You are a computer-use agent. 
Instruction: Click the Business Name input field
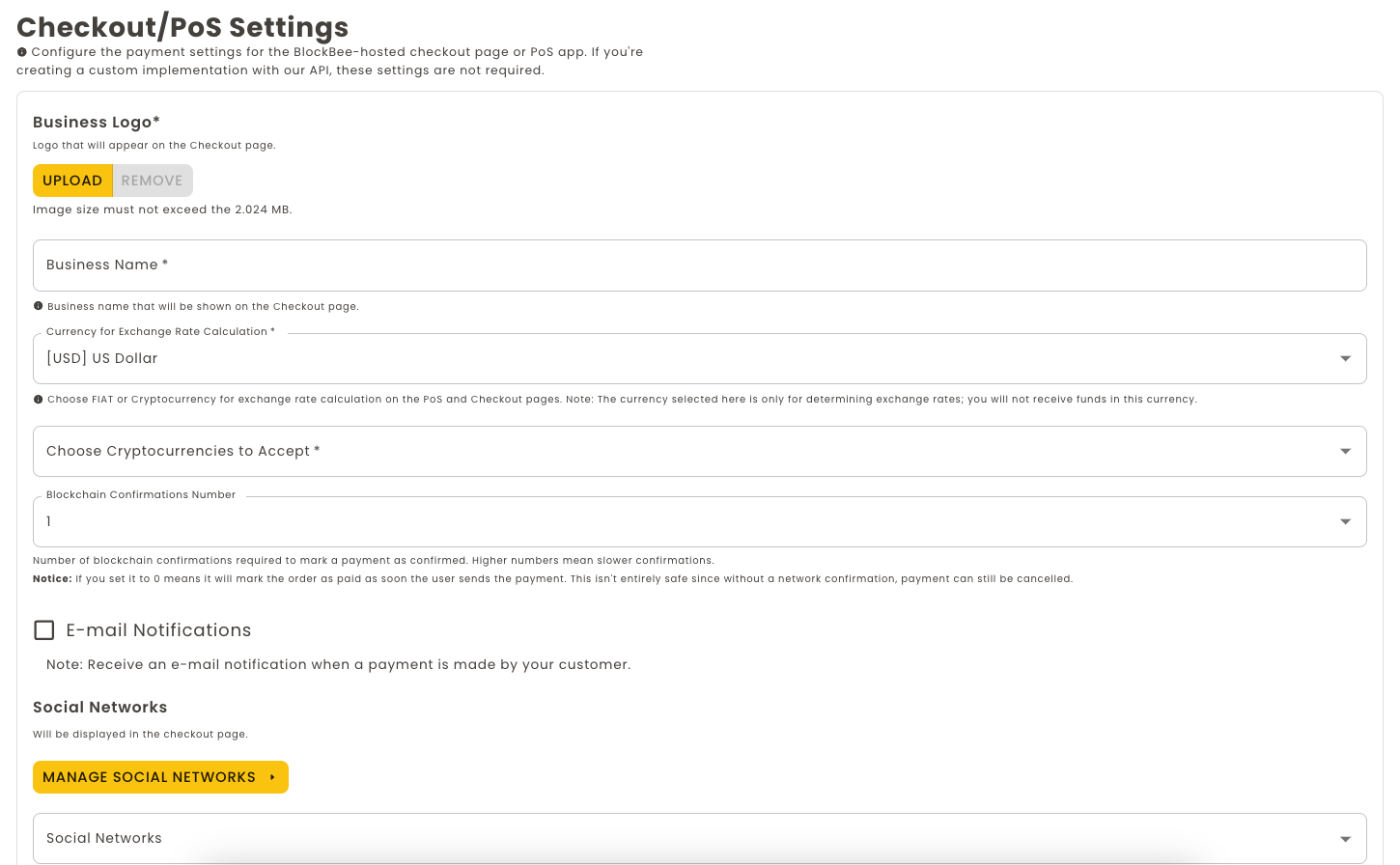(676, 265)
